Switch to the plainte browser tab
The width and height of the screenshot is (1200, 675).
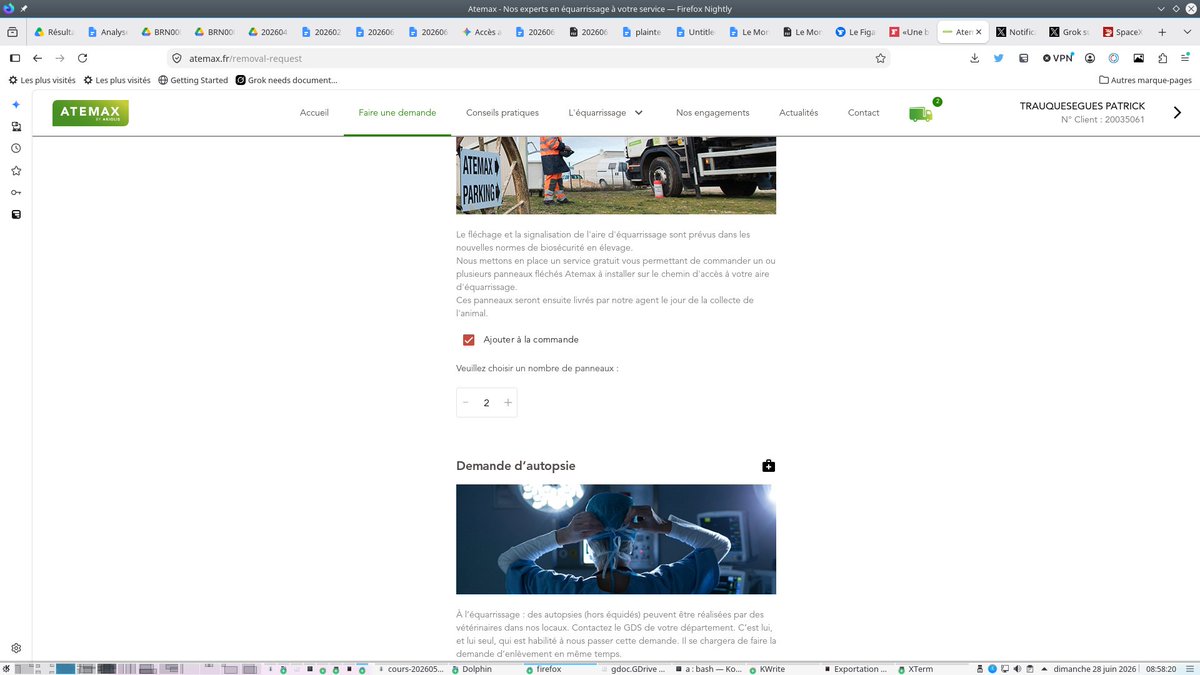[x=642, y=32]
